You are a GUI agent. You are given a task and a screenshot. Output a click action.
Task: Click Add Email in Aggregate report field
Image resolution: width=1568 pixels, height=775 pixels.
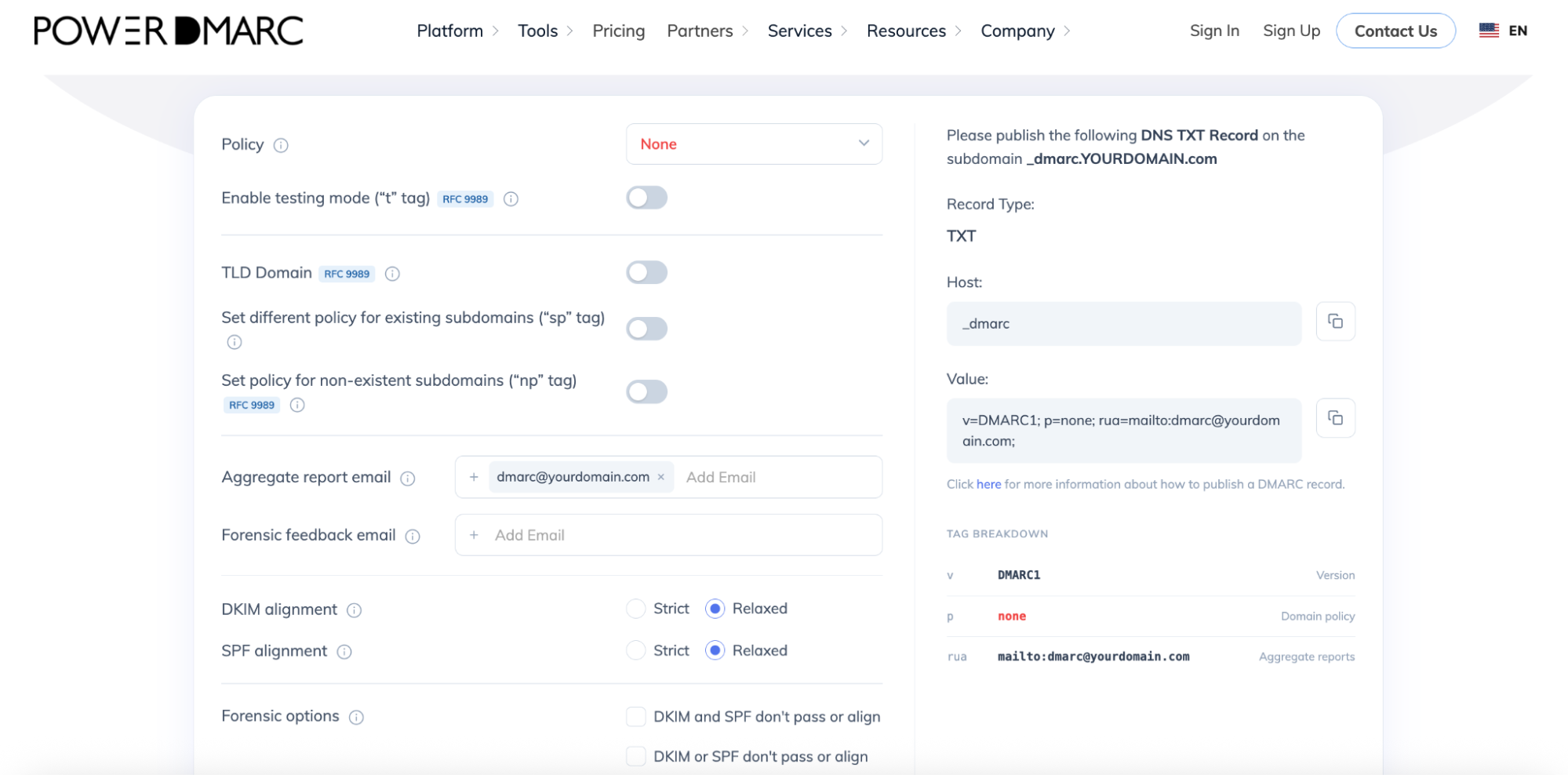coord(721,477)
